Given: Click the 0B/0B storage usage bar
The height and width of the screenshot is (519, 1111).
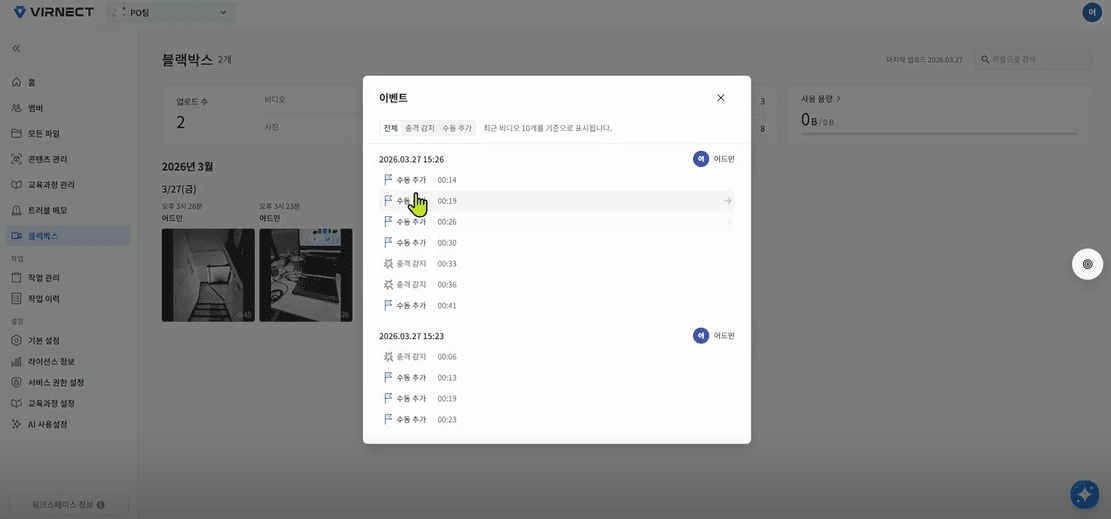Looking at the screenshot, I should (939, 133).
